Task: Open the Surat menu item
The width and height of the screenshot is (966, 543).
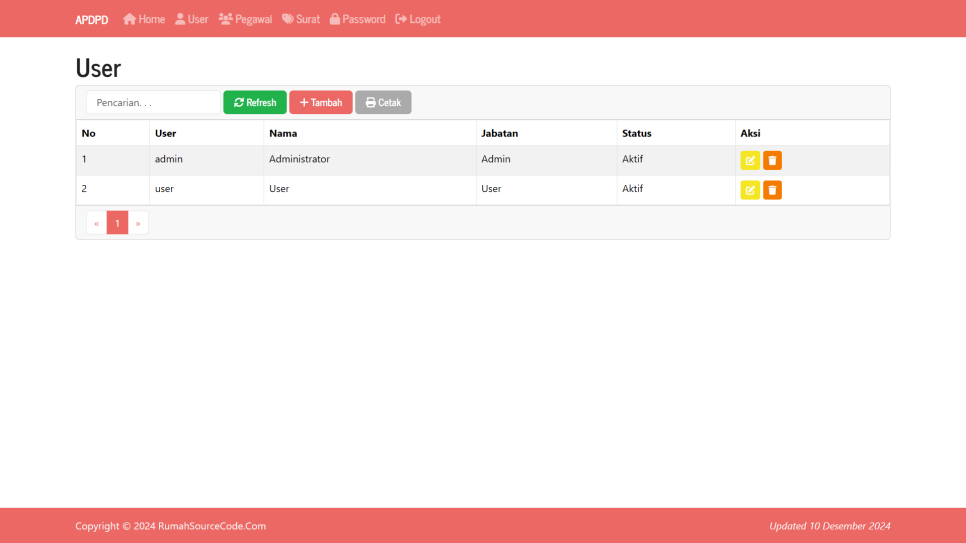Action: pyautogui.click(x=301, y=19)
